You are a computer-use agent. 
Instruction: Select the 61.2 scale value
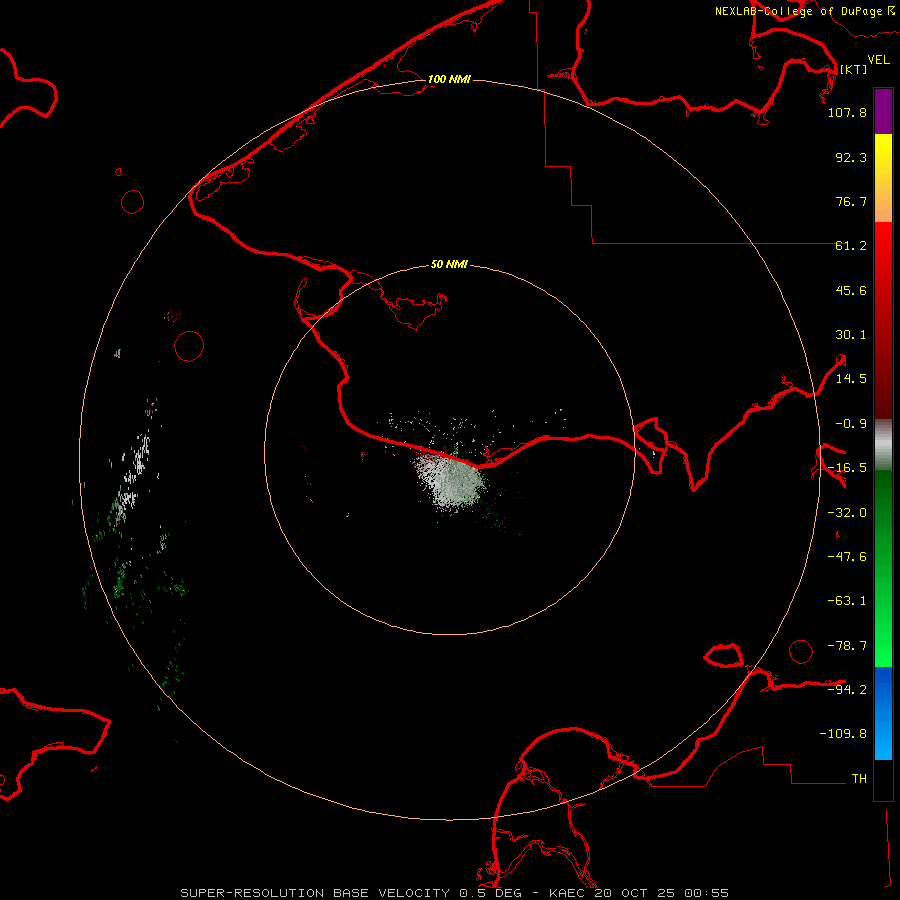[851, 246]
